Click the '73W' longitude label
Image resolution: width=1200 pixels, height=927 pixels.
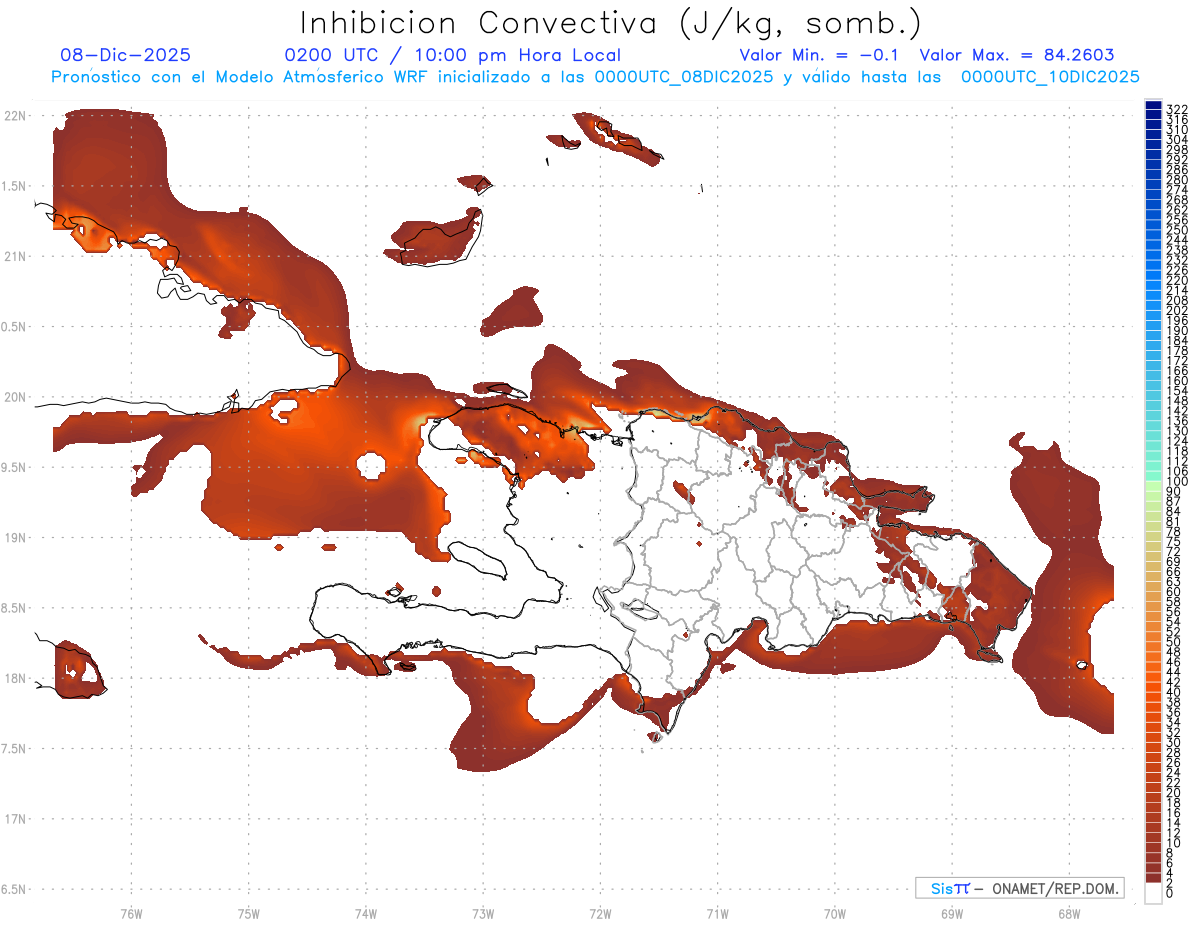(x=483, y=913)
